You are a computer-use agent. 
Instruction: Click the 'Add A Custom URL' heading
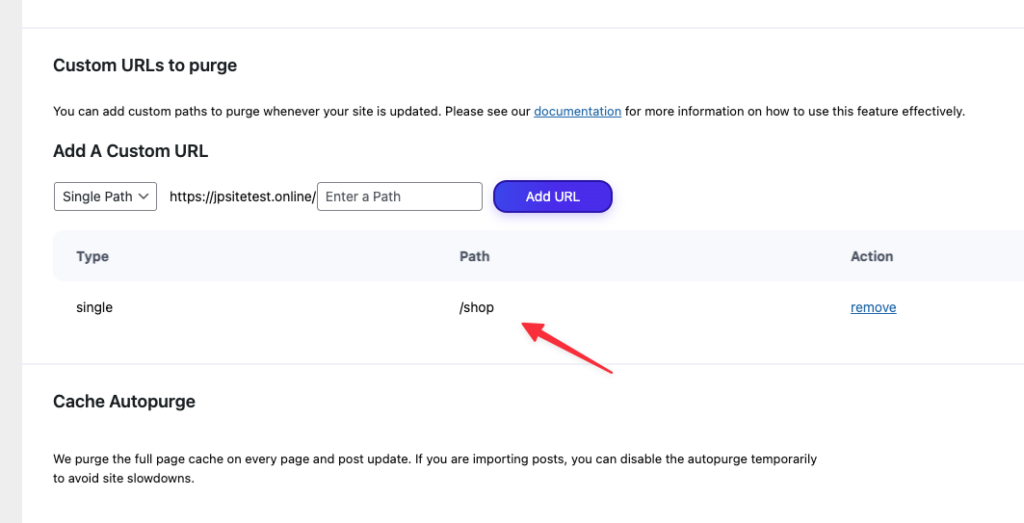click(130, 152)
